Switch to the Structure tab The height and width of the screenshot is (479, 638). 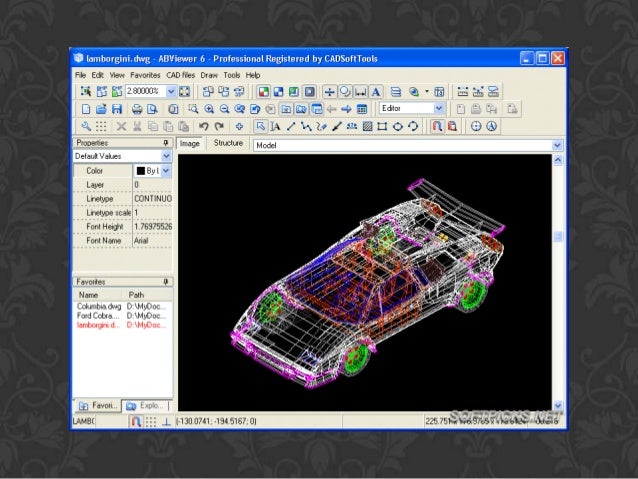[x=228, y=143]
